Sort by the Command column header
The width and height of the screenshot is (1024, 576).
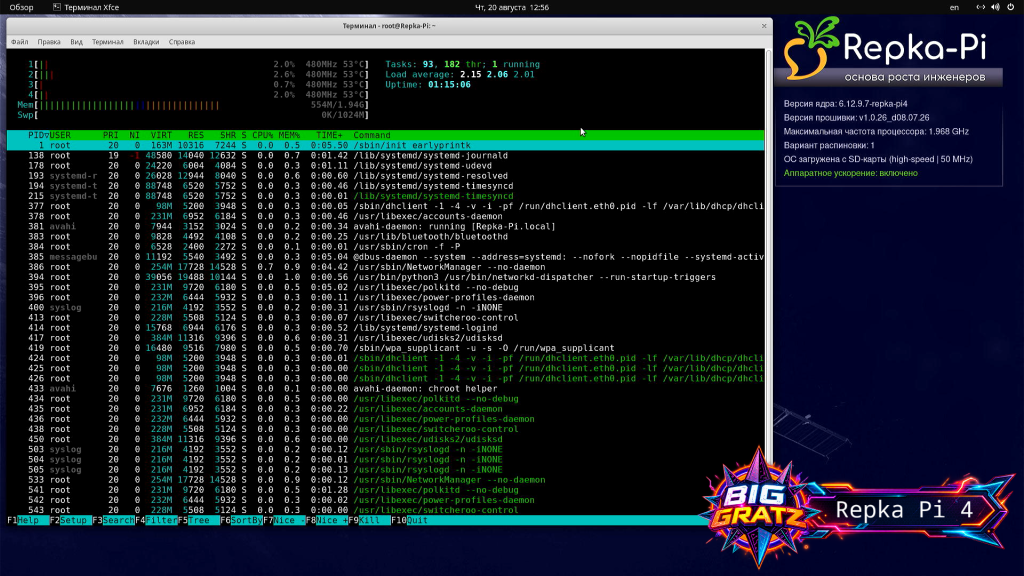372,135
